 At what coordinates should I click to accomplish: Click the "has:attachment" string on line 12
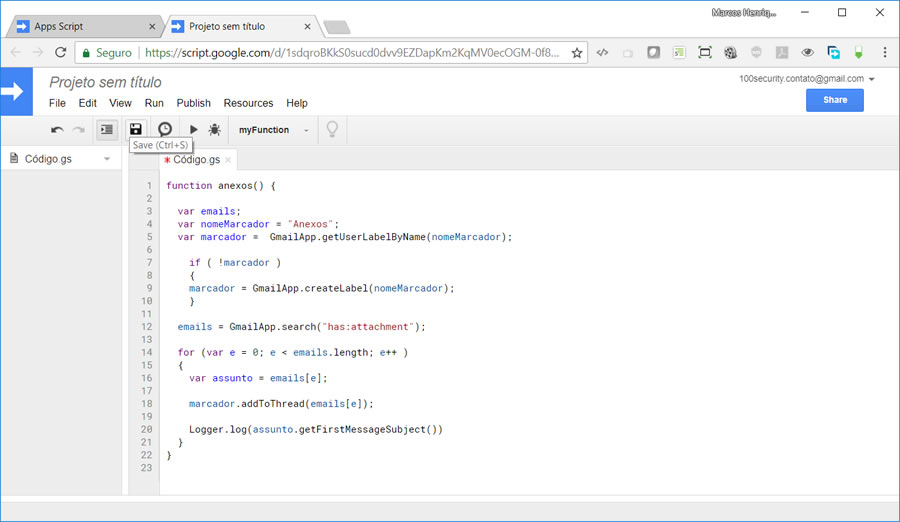click(367, 327)
